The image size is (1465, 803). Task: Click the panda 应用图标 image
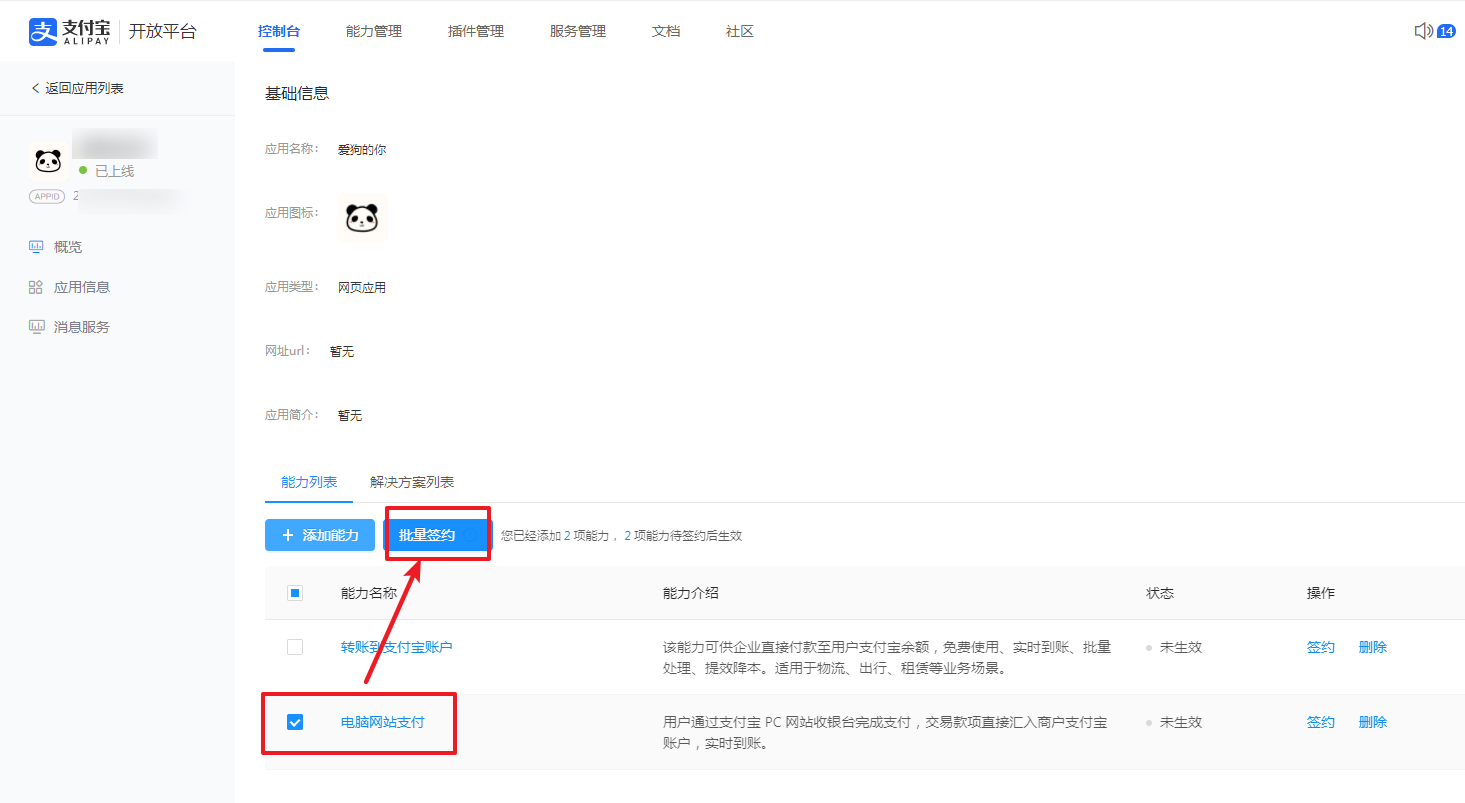click(x=362, y=218)
